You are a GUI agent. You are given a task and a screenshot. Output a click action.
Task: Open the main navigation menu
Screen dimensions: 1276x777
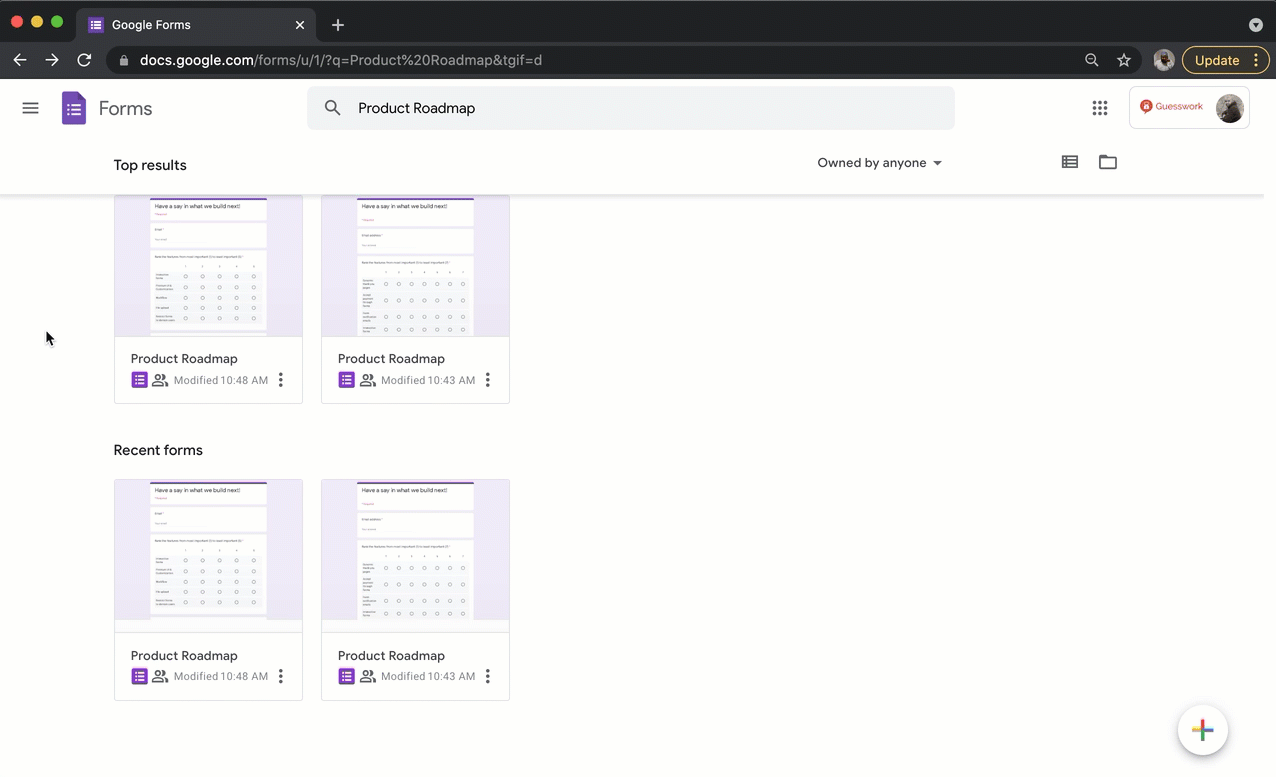click(x=30, y=108)
